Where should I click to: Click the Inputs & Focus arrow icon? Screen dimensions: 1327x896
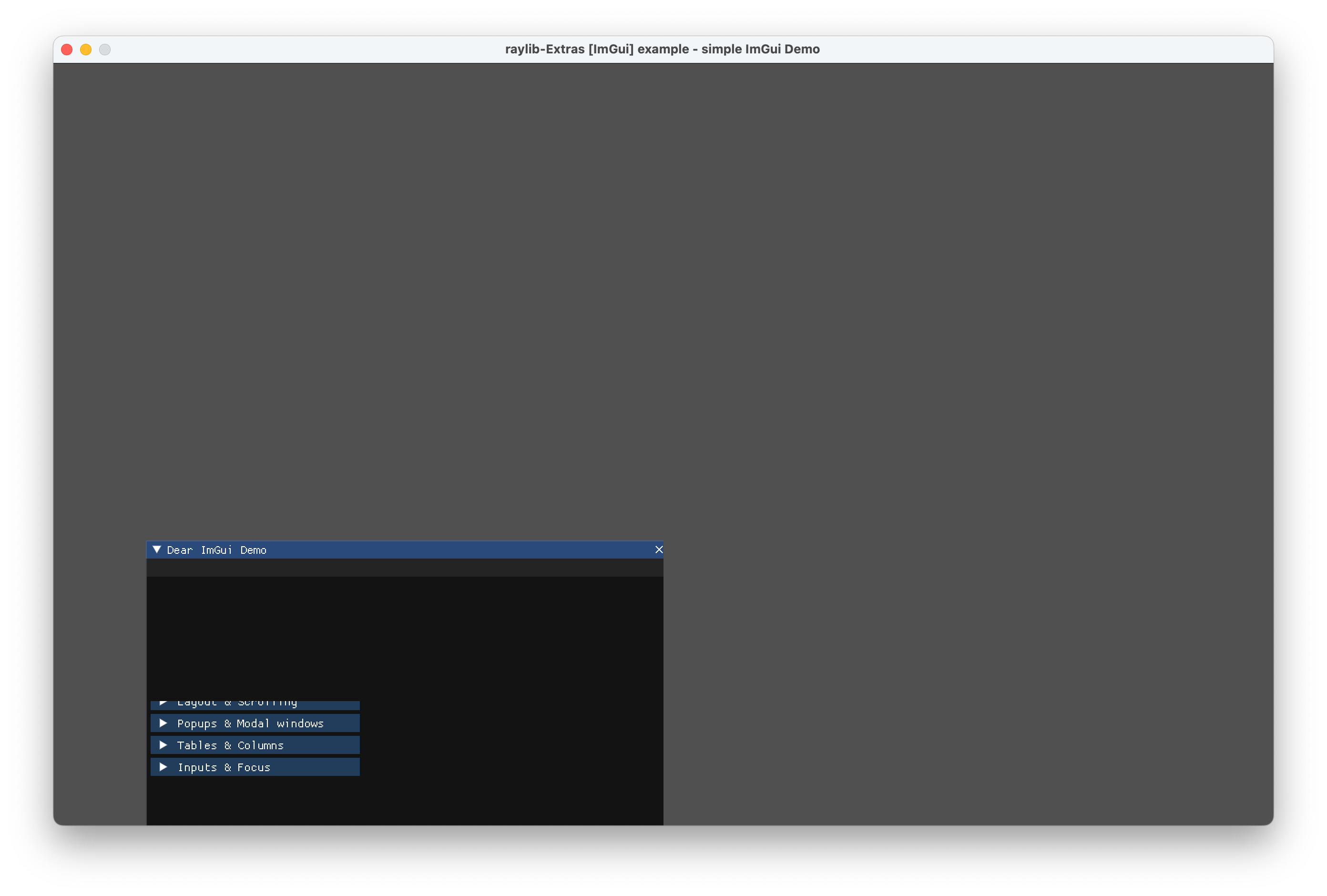(x=163, y=767)
